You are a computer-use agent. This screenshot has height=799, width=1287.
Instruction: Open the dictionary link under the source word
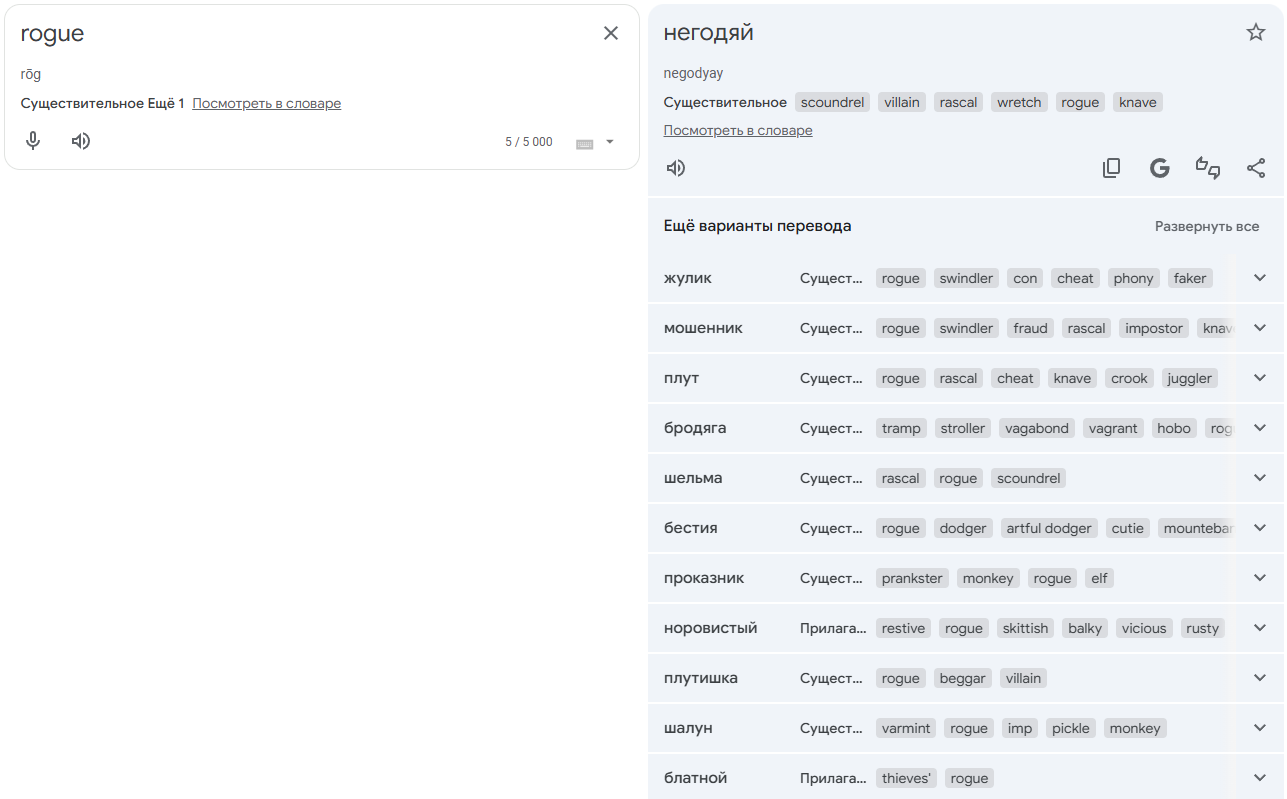[267, 103]
